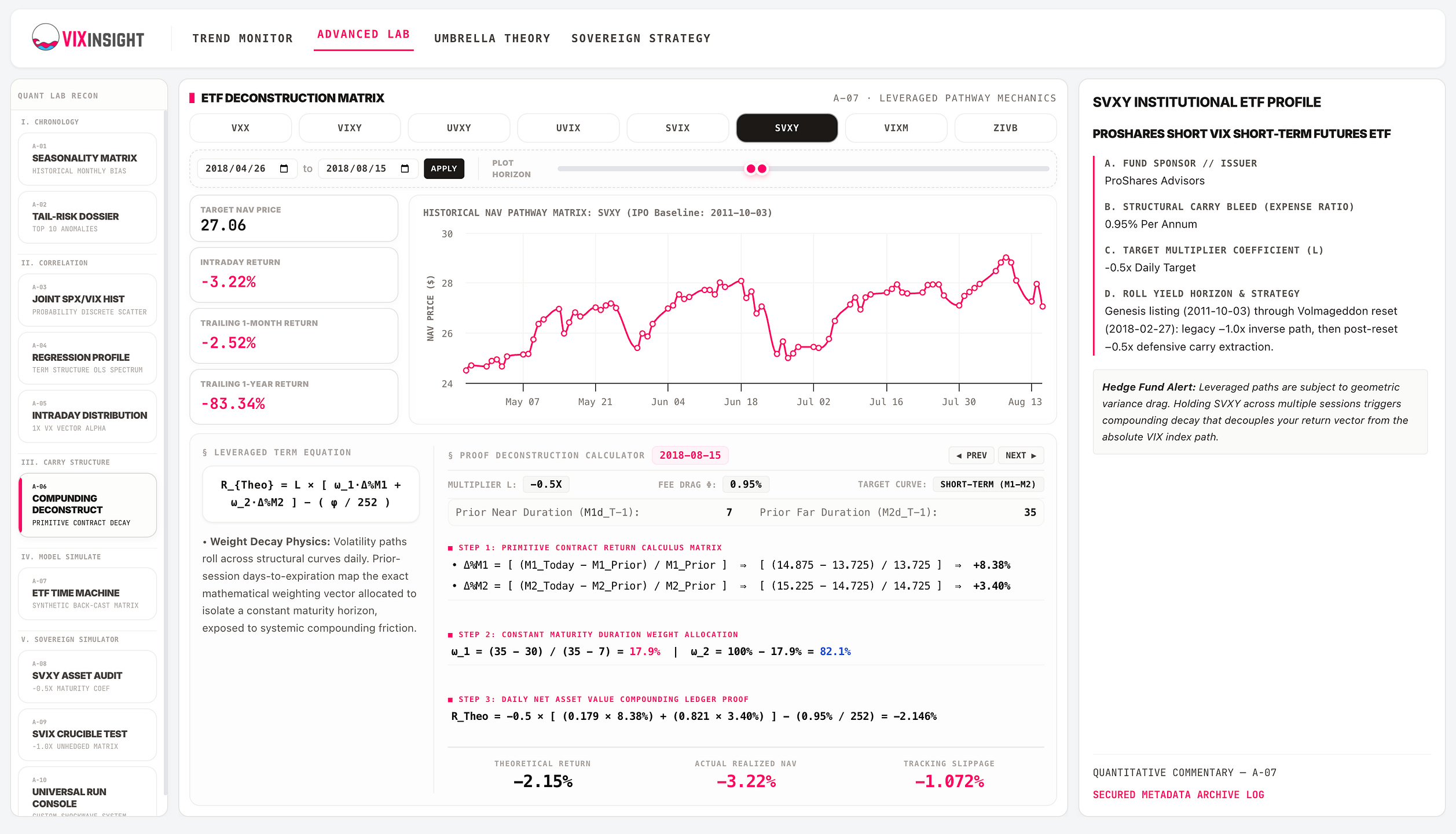Open A-03 Joint SPX/VIX Hist module
Viewport: 1456px width, 834px height.
87,300
